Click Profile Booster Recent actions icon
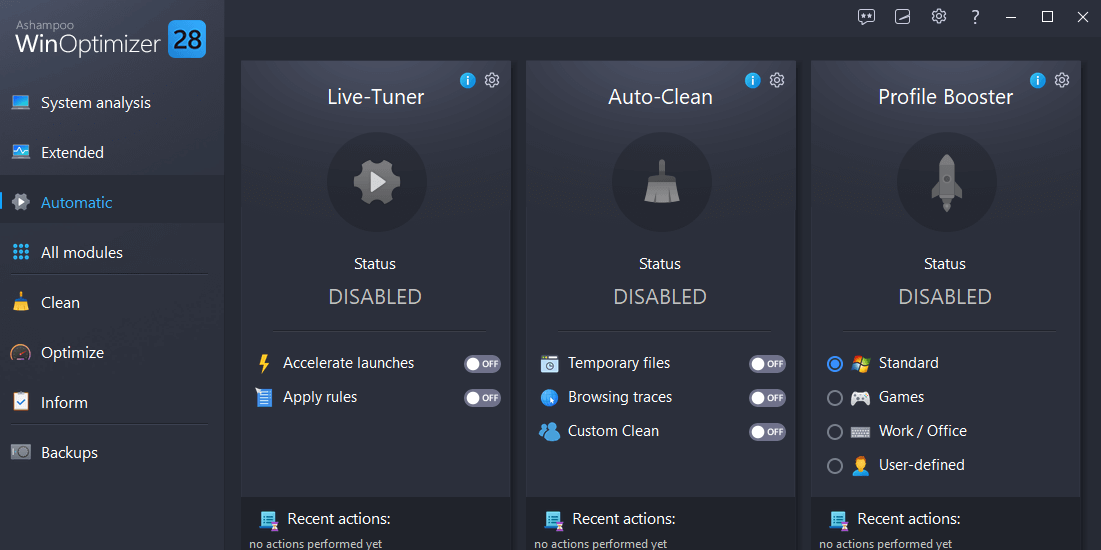Image resolution: width=1101 pixels, height=550 pixels. tap(840, 520)
